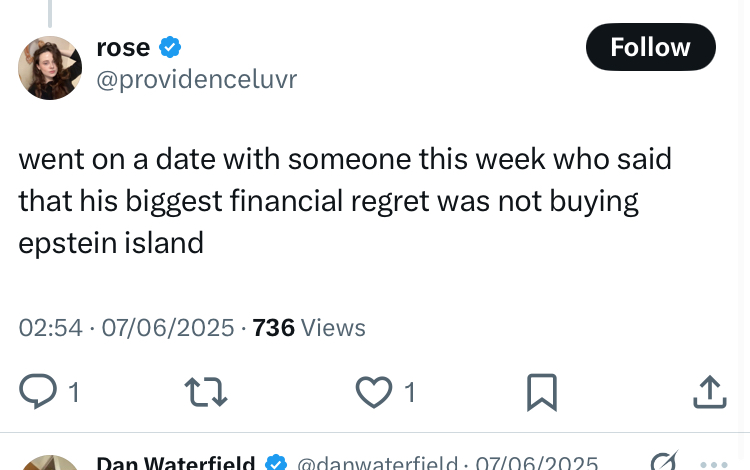This screenshot has height=470, width=750.
Task: Click Dan Waterfield's avatar thumbnail
Action: coord(50,463)
